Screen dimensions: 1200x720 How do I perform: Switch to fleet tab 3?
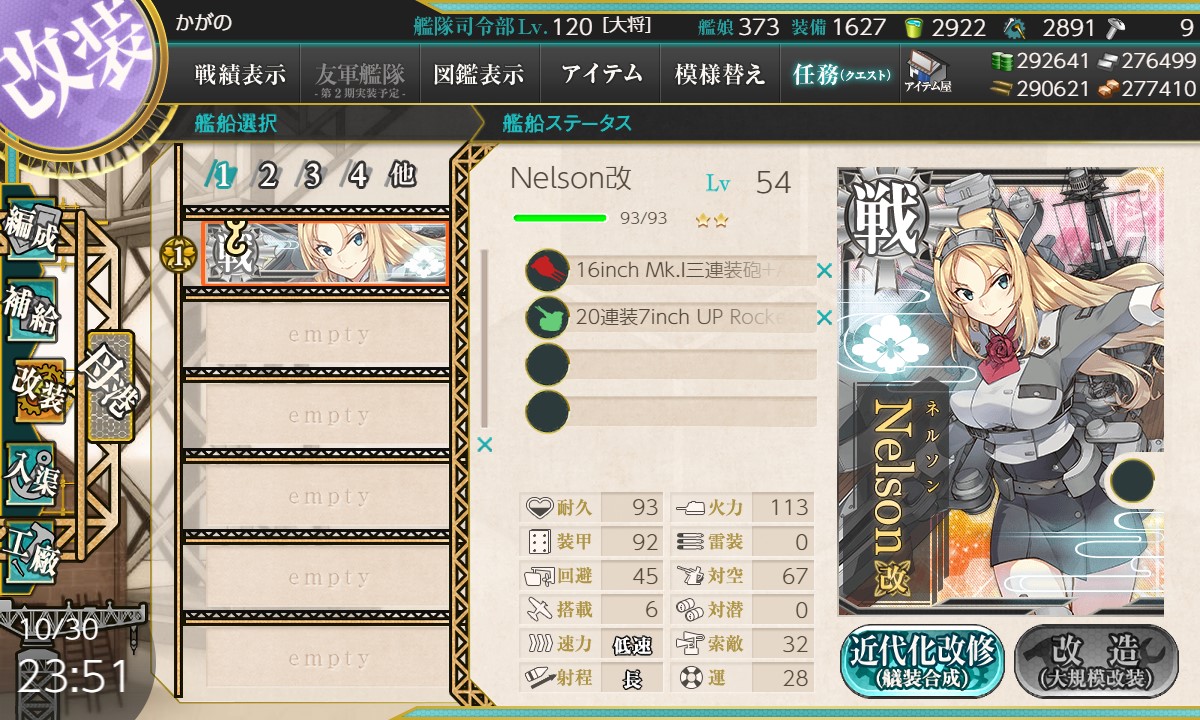(311, 176)
